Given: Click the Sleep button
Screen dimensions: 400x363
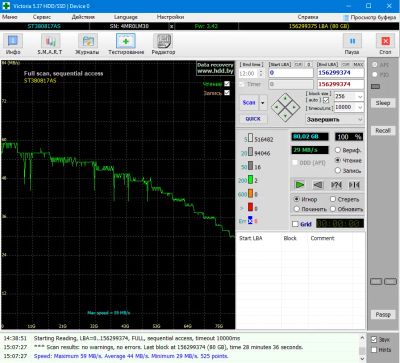Looking at the screenshot, I should tap(383, 103).
